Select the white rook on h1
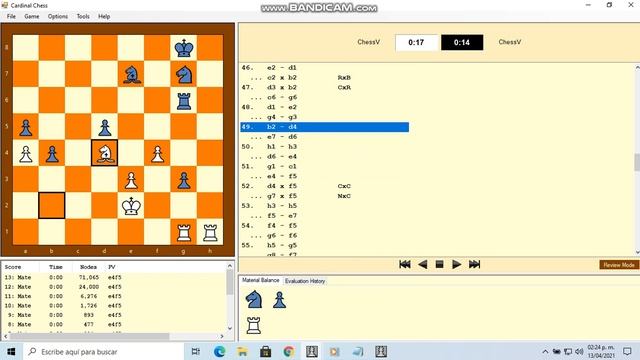640x360 pixels. (x=210, y=232)
